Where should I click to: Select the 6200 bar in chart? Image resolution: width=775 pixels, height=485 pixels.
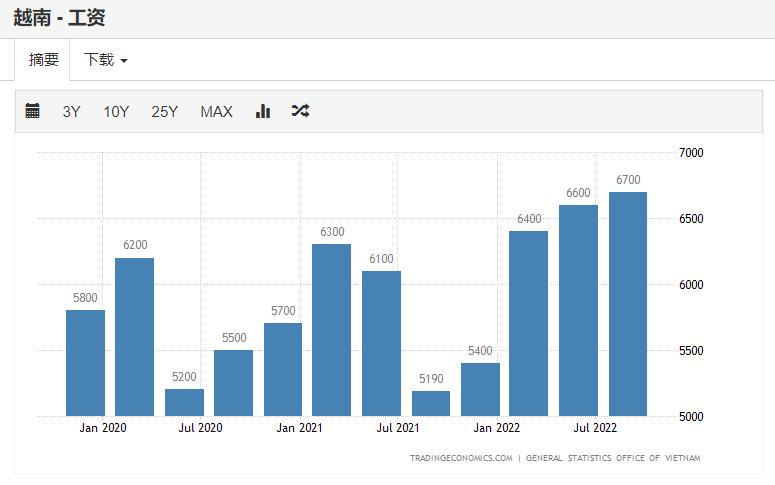[x=134, y=337]
